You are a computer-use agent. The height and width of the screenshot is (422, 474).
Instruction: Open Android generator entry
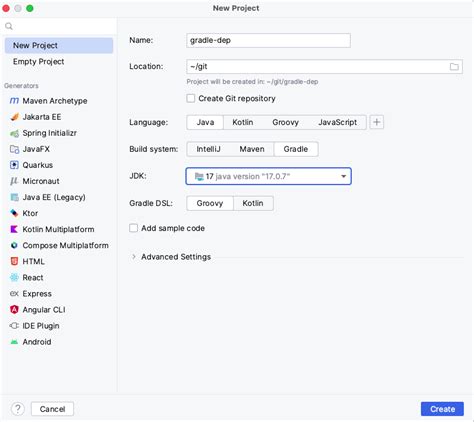59,342
